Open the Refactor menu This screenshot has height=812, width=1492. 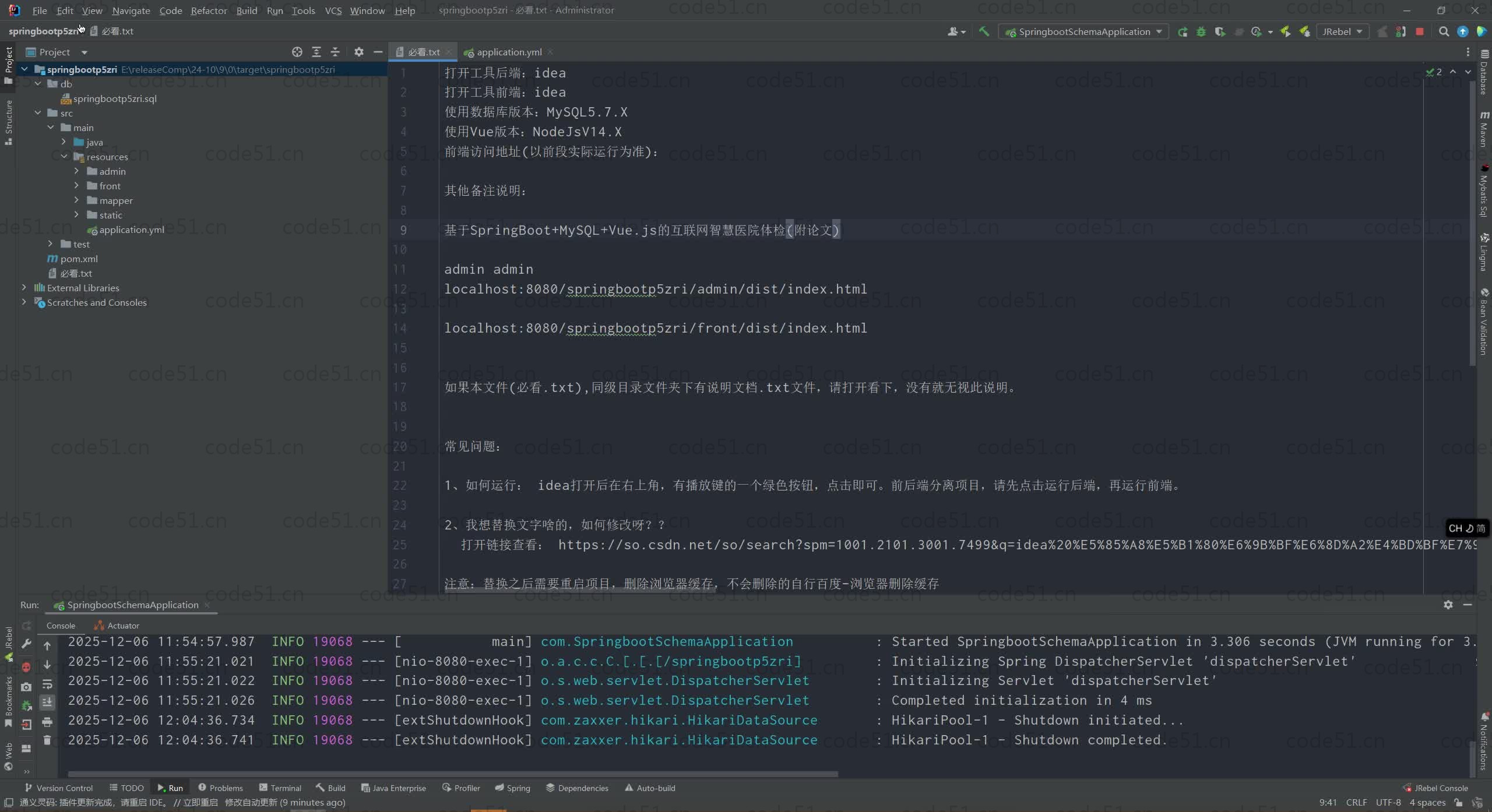coord(209,10)
